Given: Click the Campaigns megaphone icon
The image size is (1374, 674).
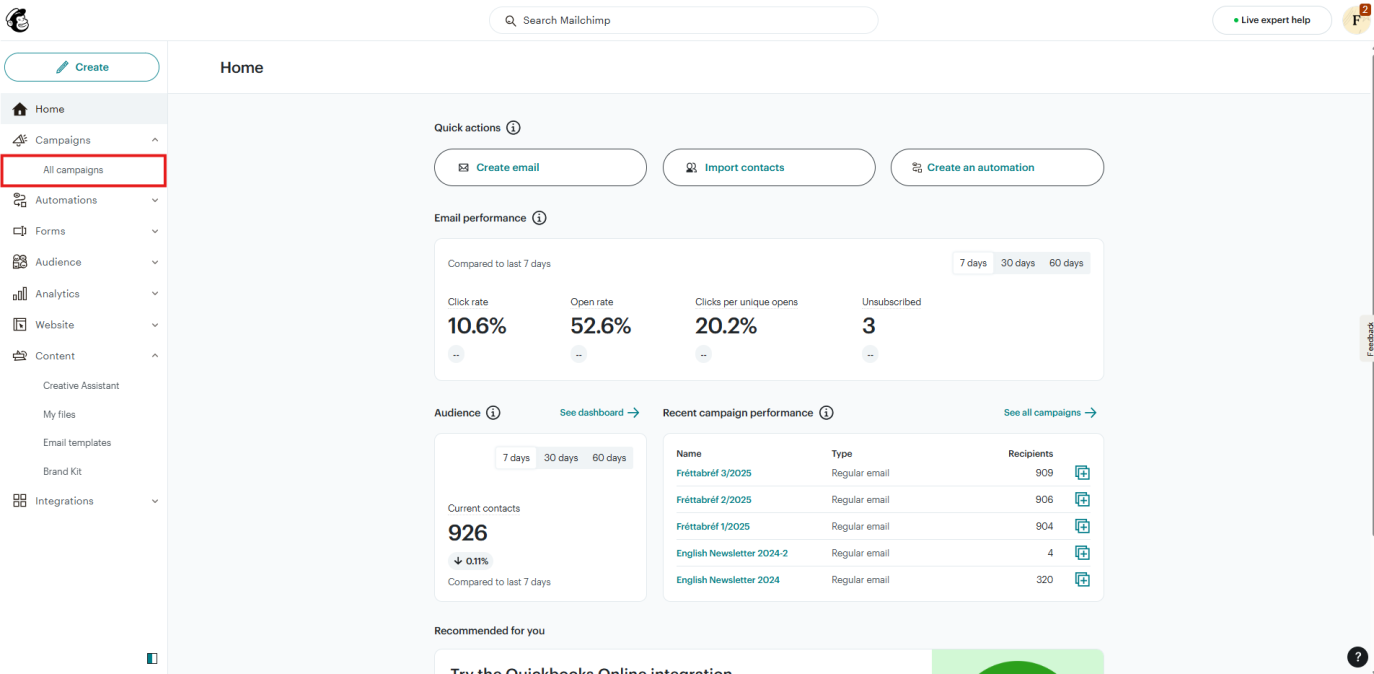Looking at the screenshot, I should [20, 140].
